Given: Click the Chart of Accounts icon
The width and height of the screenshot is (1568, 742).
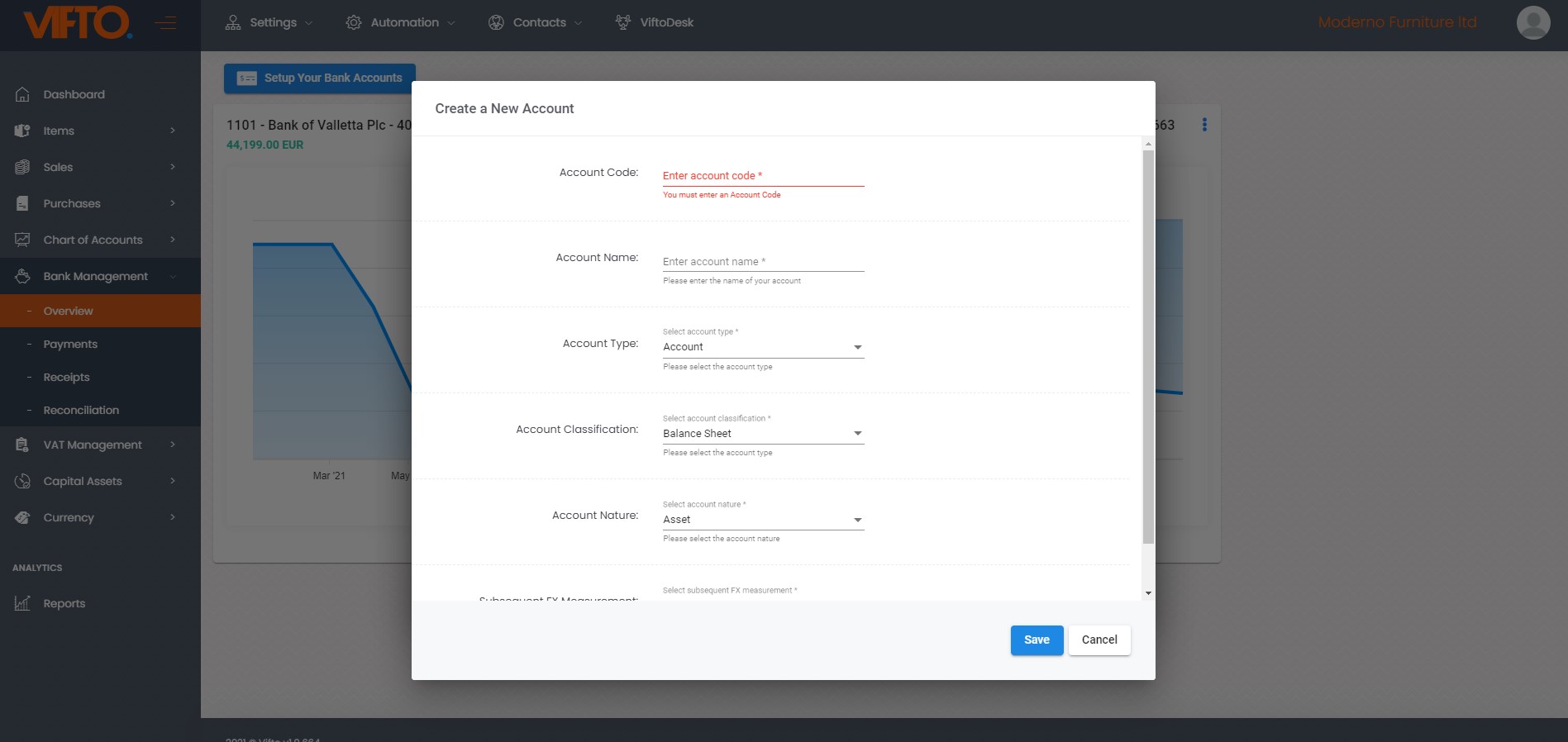Looking at the screenshot, I should click(x=22, y=240).
